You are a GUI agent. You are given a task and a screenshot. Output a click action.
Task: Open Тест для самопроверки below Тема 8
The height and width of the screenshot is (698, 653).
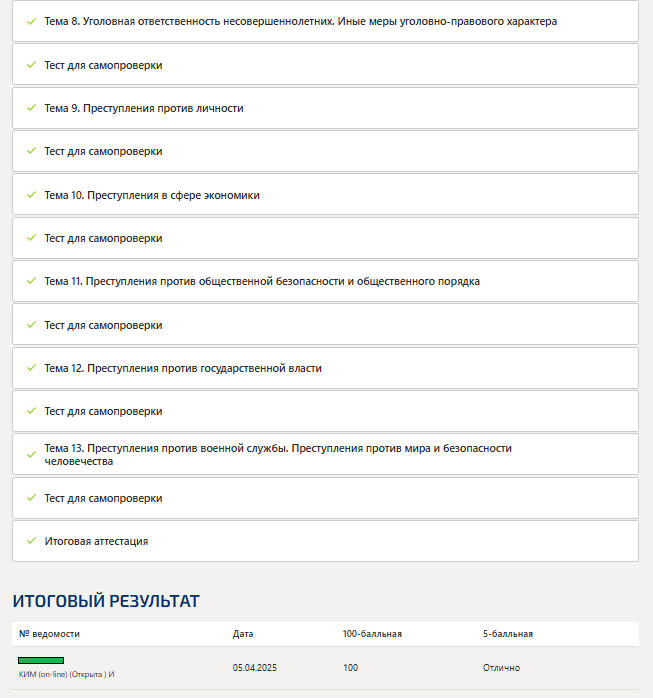(x=103, y=65)
